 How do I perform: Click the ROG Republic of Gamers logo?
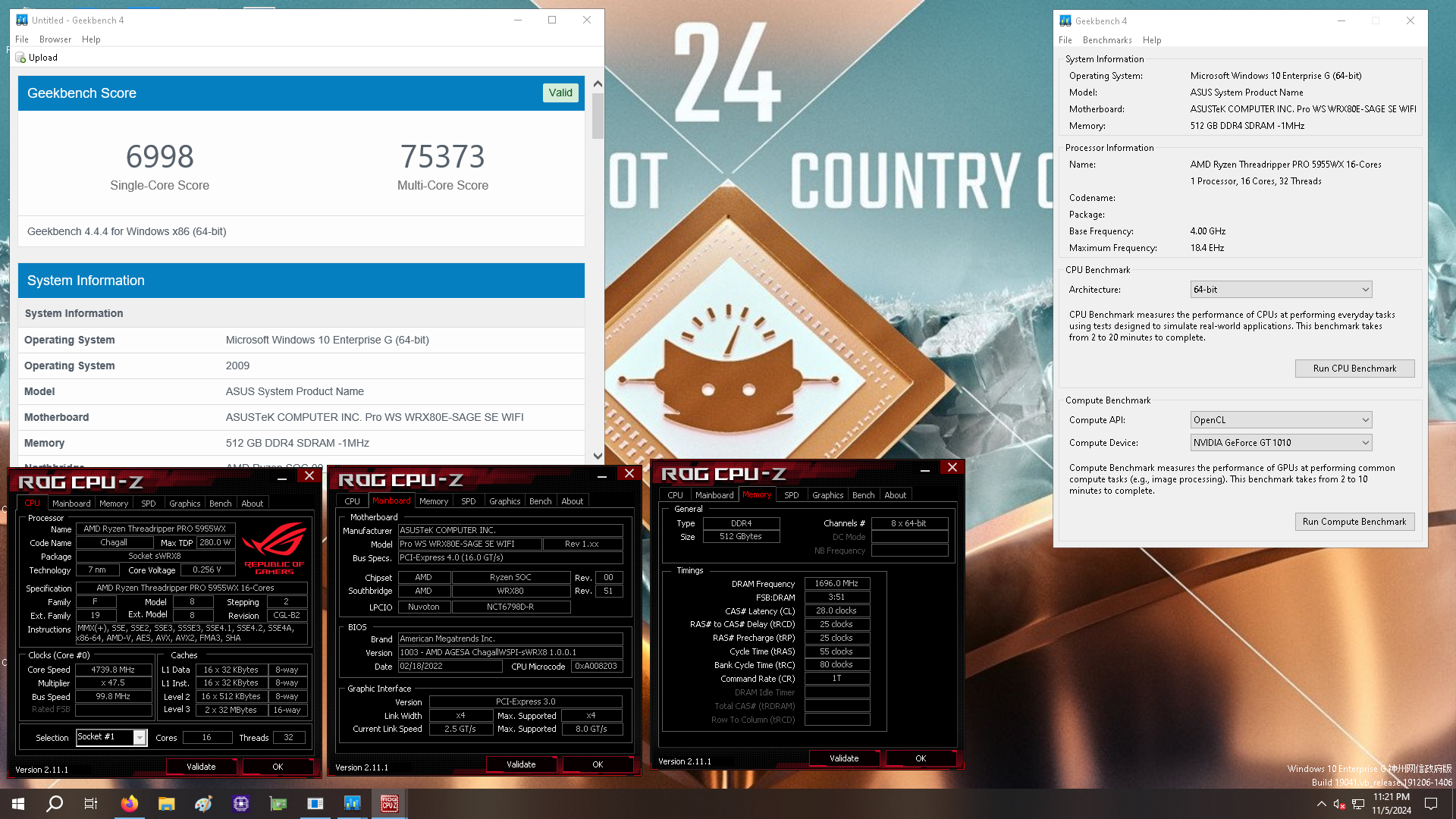coord(275,550)
